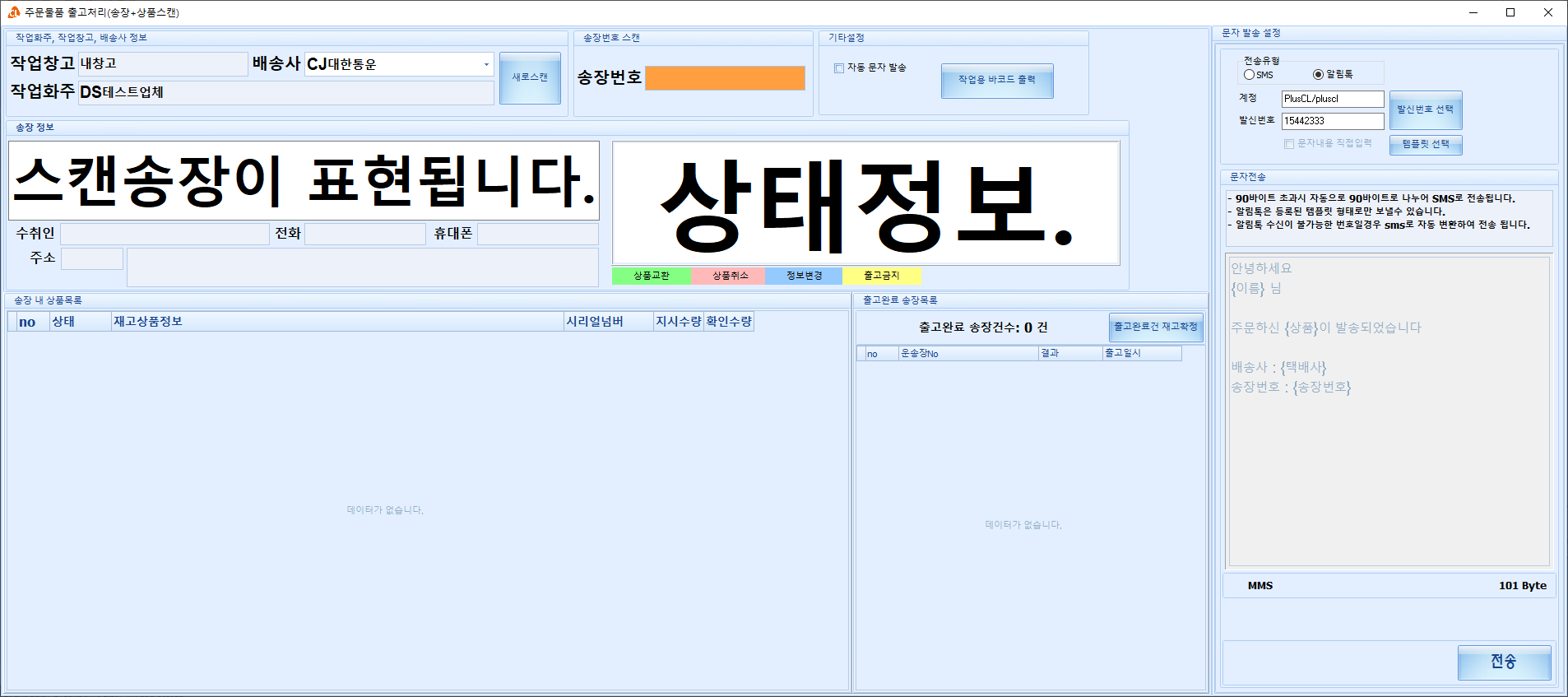
Task: Click the 출고완료건 재고확정 button
Action: pyautogui.click(x=1156, y=328)
